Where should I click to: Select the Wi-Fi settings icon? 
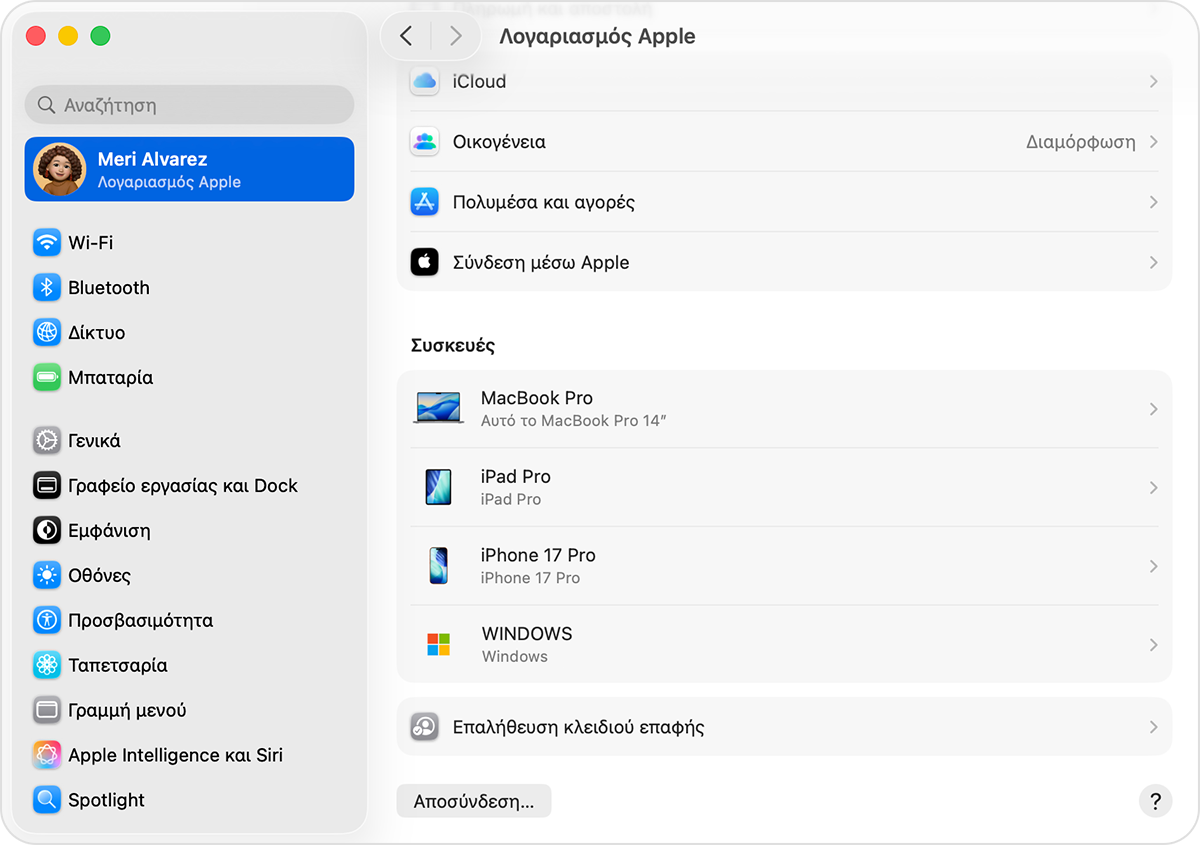47,242
